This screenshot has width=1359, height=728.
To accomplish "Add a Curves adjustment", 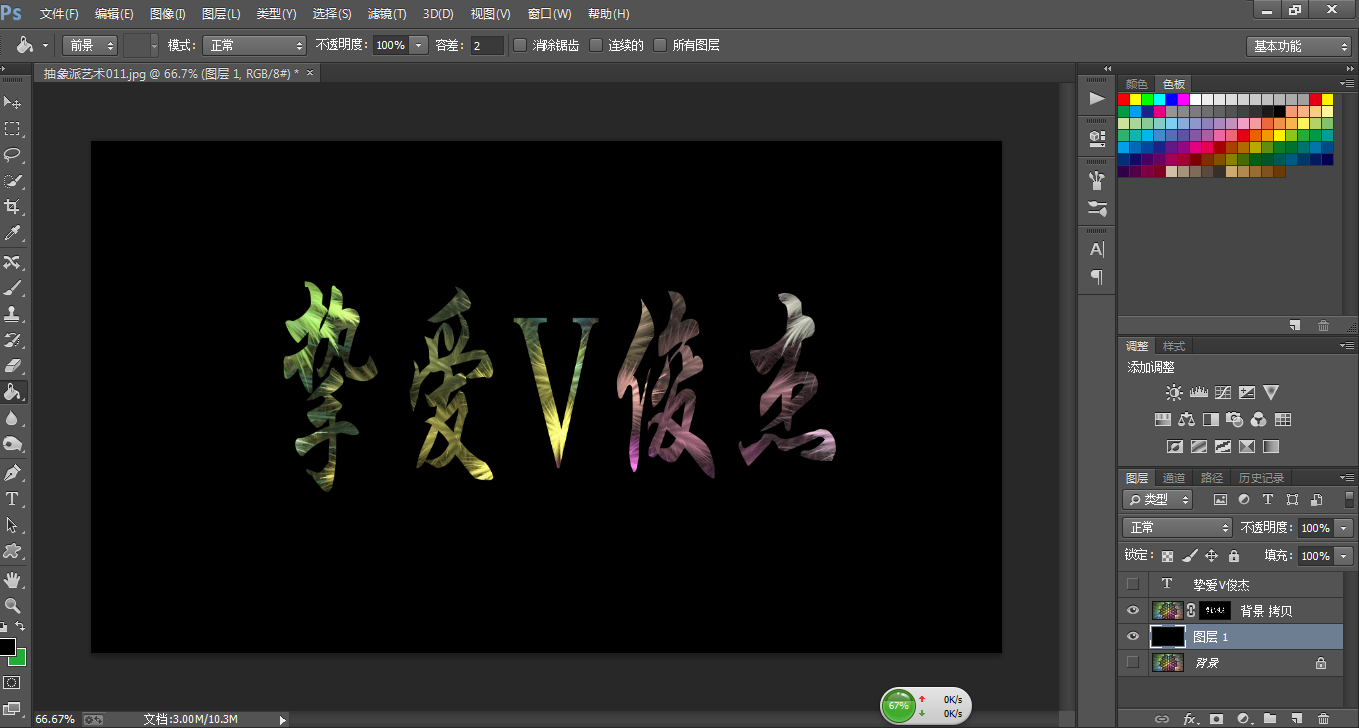I will 1222,393.
